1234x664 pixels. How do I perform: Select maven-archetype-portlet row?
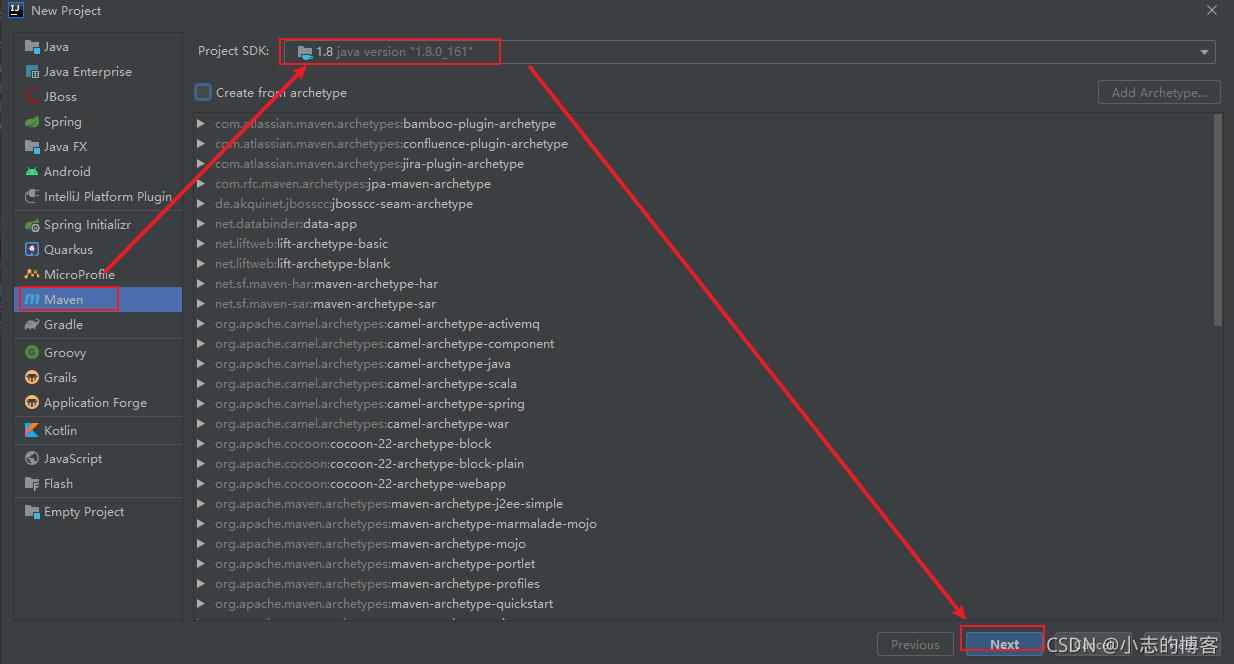click(702, 564)
